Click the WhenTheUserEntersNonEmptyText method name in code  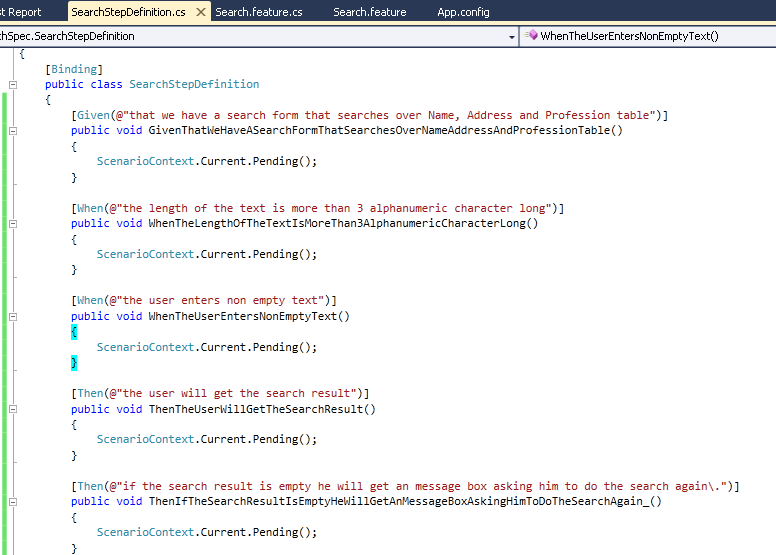click(x=242, y=316)
